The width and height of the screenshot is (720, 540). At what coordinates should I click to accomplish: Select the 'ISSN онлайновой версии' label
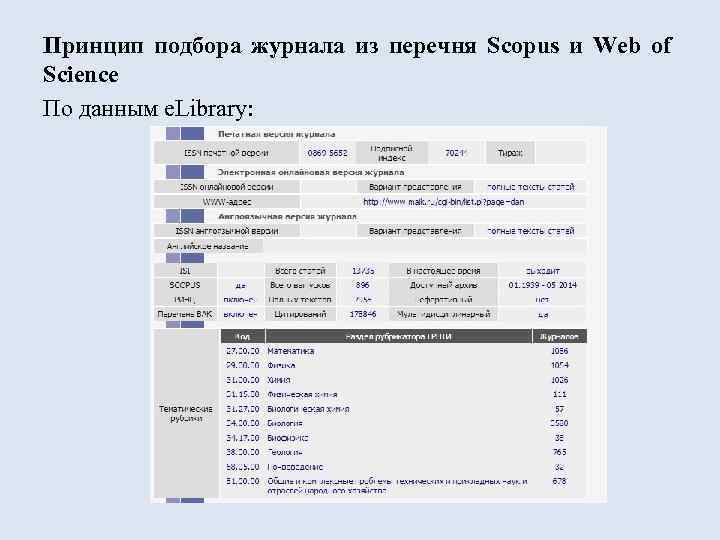226,187
